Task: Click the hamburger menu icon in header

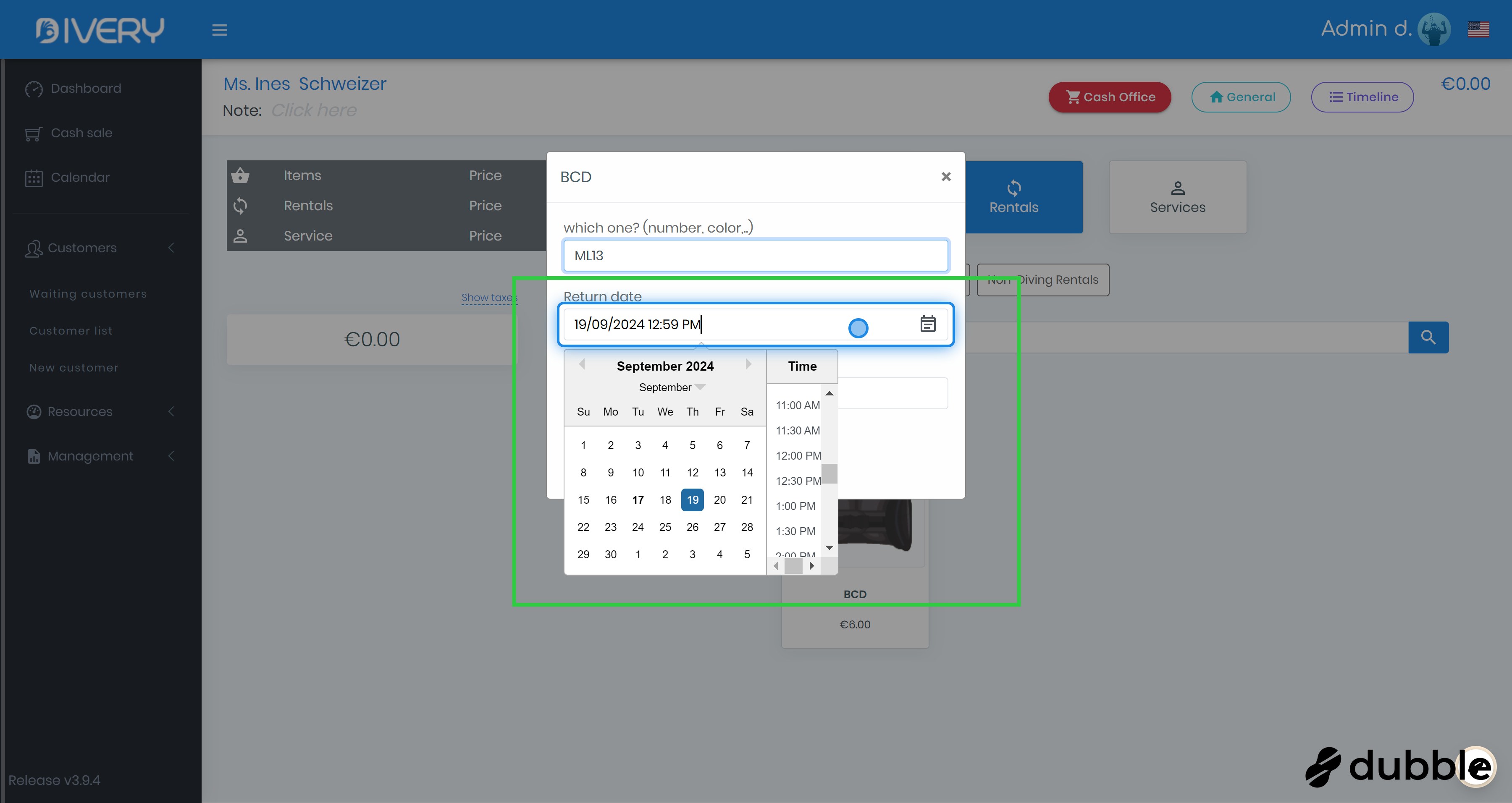Action: click(x=220, y=30)
